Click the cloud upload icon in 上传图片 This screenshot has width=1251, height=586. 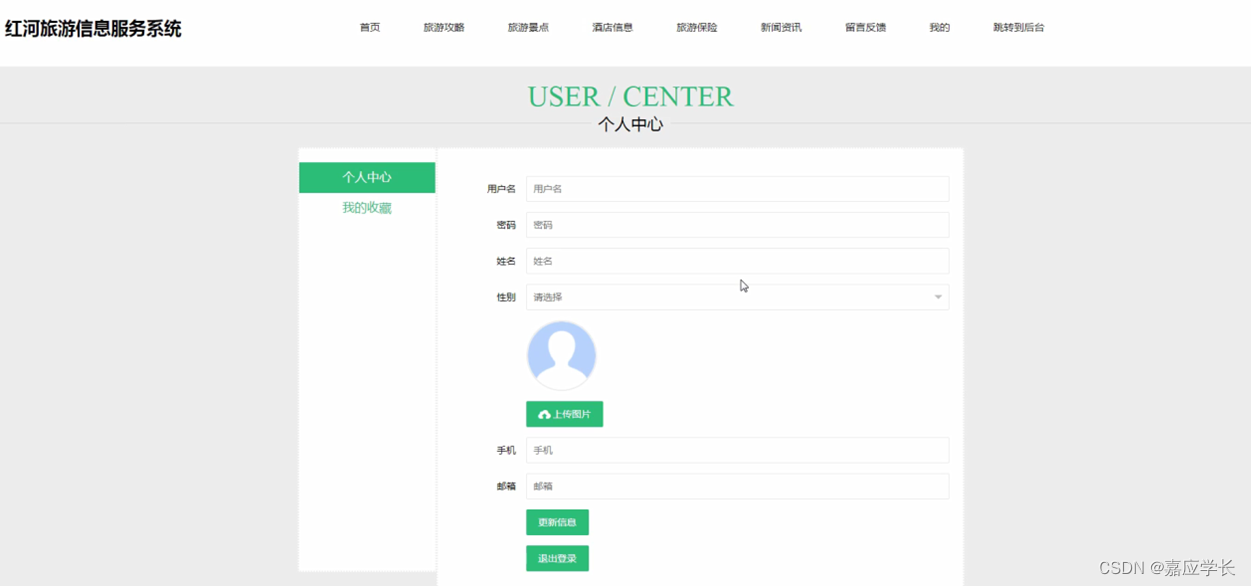pyautogui.click(x=544, y=414)
